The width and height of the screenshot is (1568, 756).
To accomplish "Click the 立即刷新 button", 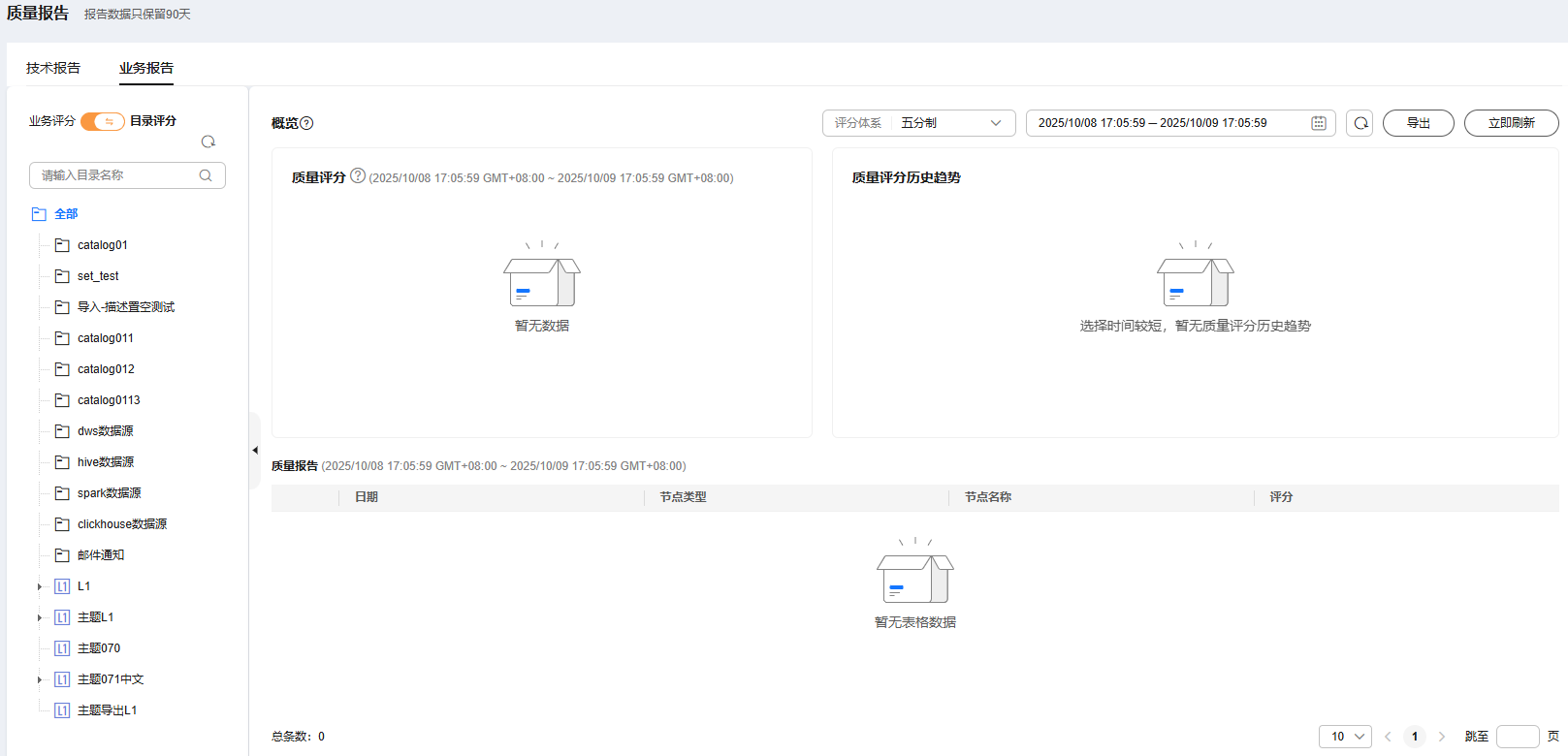I will coord(1511,123).
